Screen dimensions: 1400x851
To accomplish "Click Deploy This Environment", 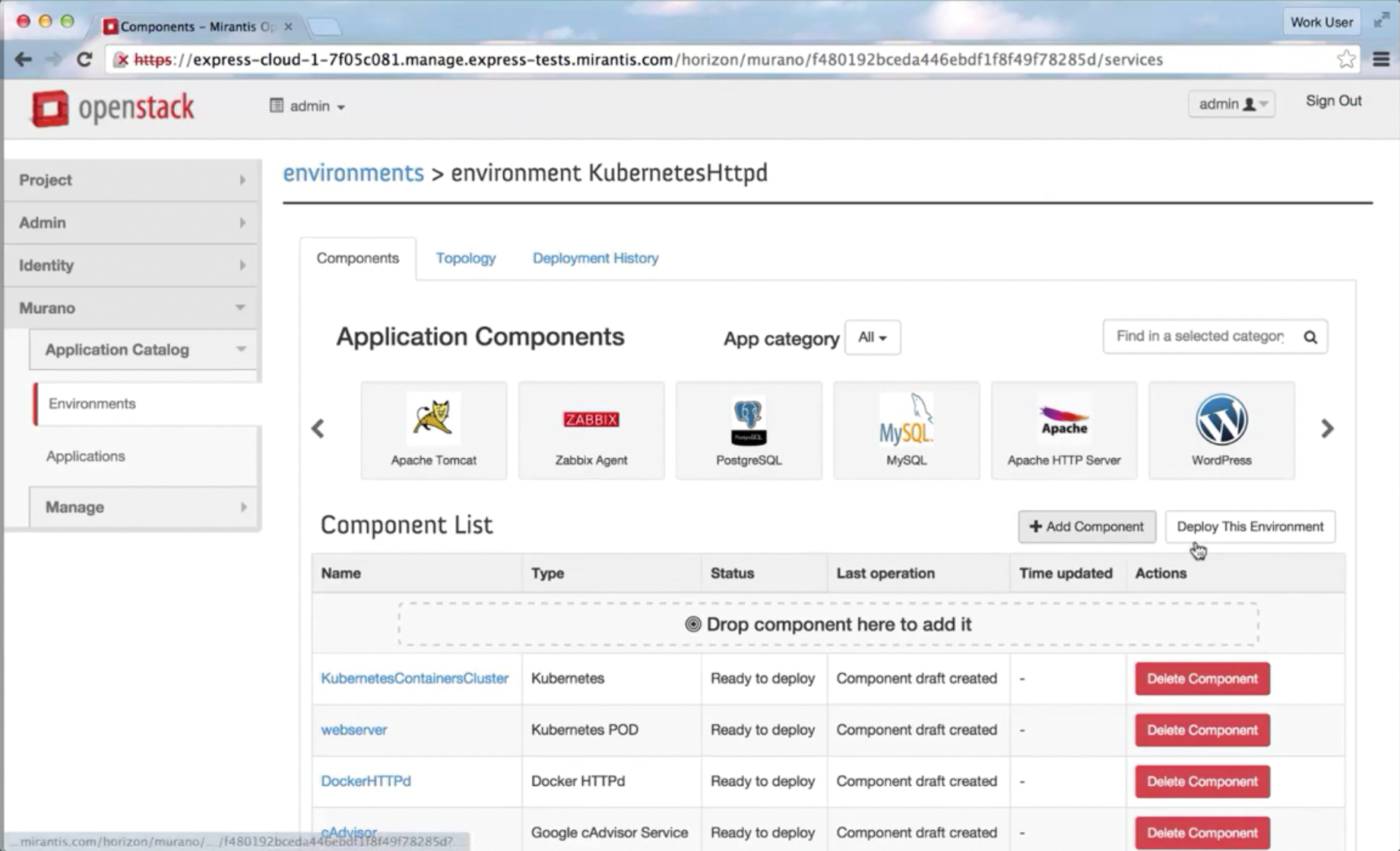I will point(1250,526).
